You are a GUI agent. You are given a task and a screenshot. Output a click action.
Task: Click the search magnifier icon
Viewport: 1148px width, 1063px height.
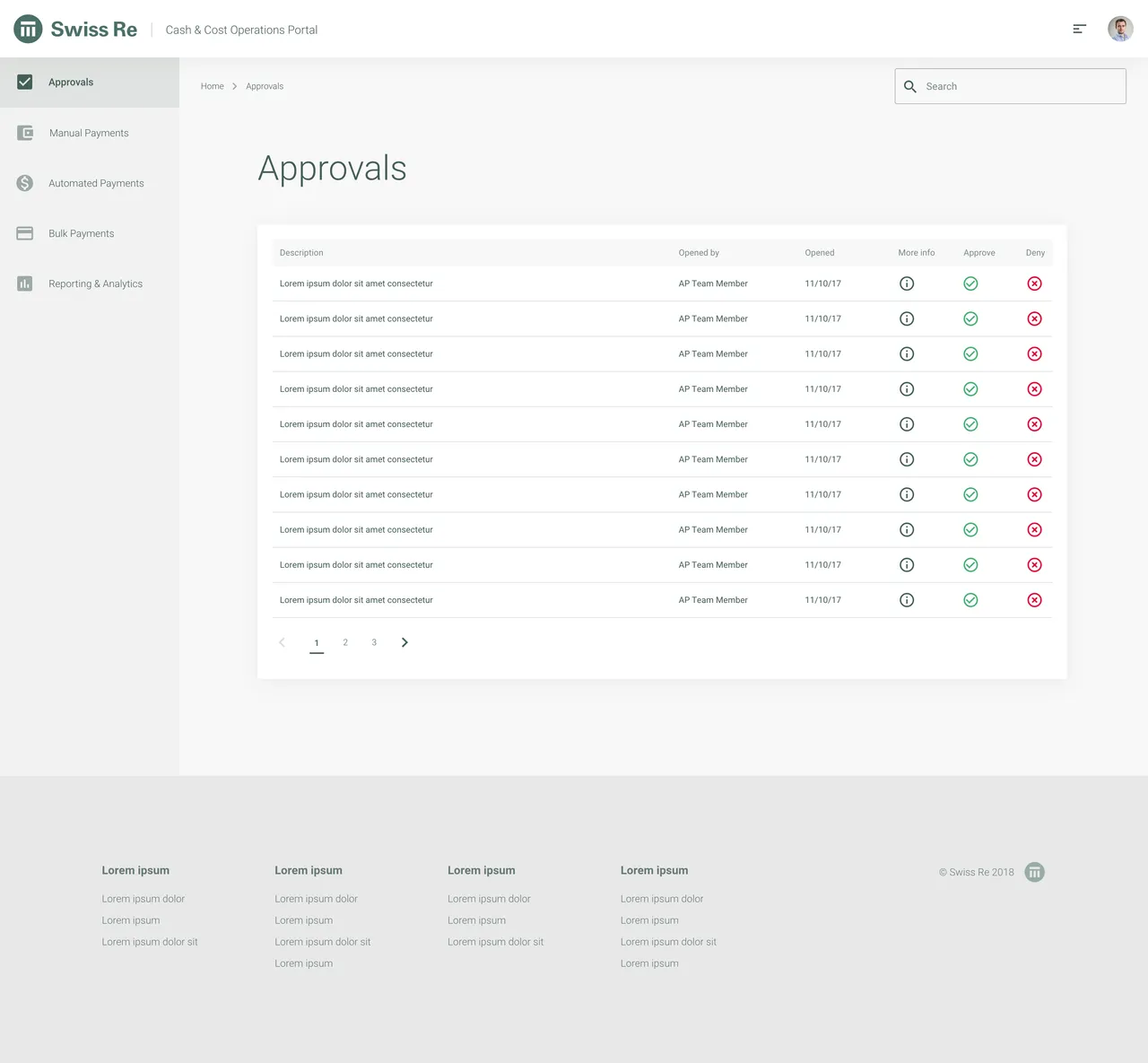coord(910,86)
